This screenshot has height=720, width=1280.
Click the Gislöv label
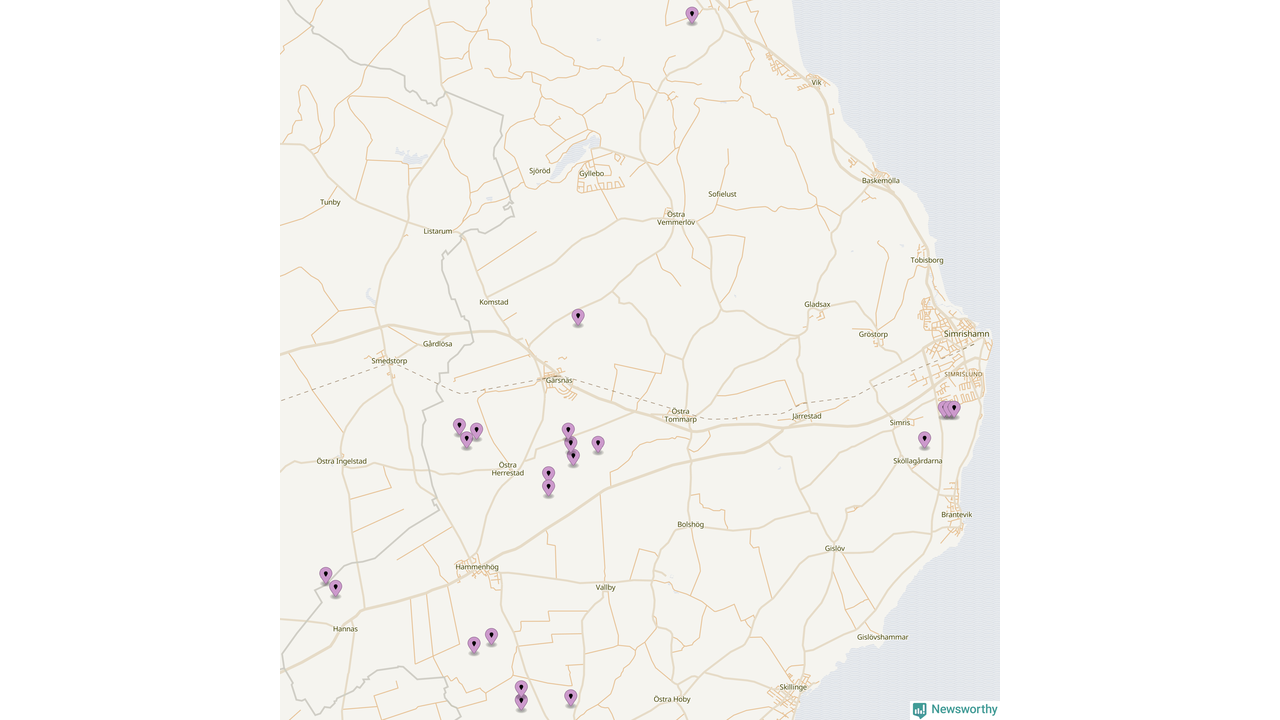tap(835, 548)
